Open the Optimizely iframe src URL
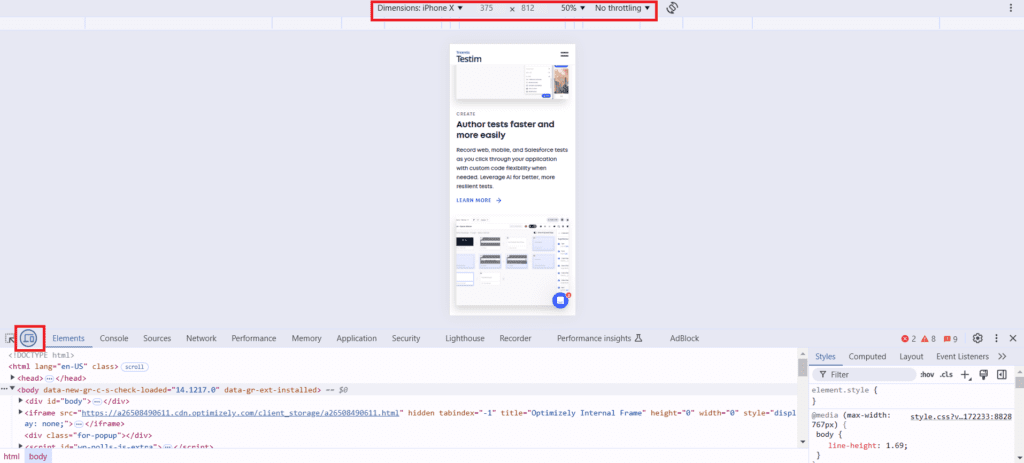Viewport: 1024px width, 463px height. pyautogui.click(x=240, y=413)
